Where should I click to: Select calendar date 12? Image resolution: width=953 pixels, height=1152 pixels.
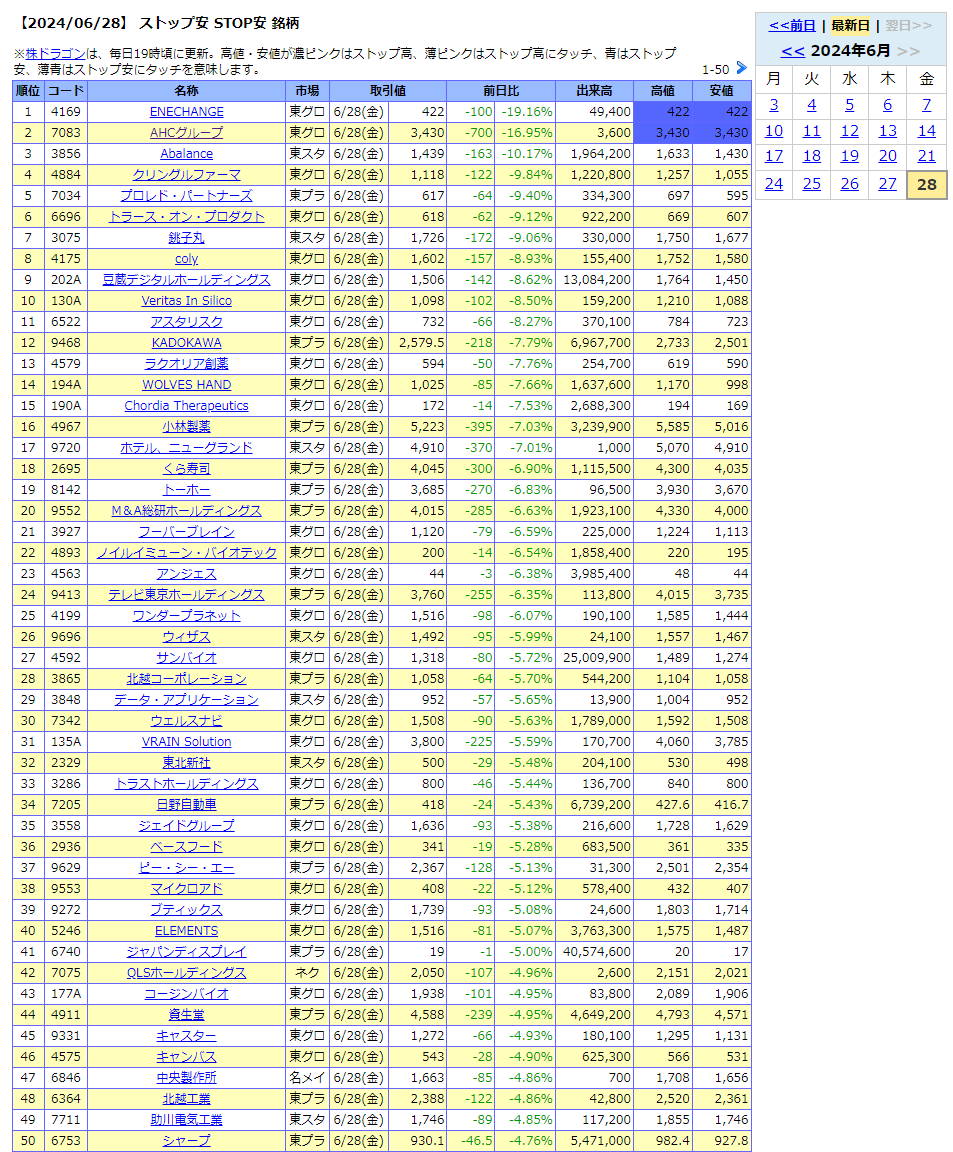click(849, 131)
